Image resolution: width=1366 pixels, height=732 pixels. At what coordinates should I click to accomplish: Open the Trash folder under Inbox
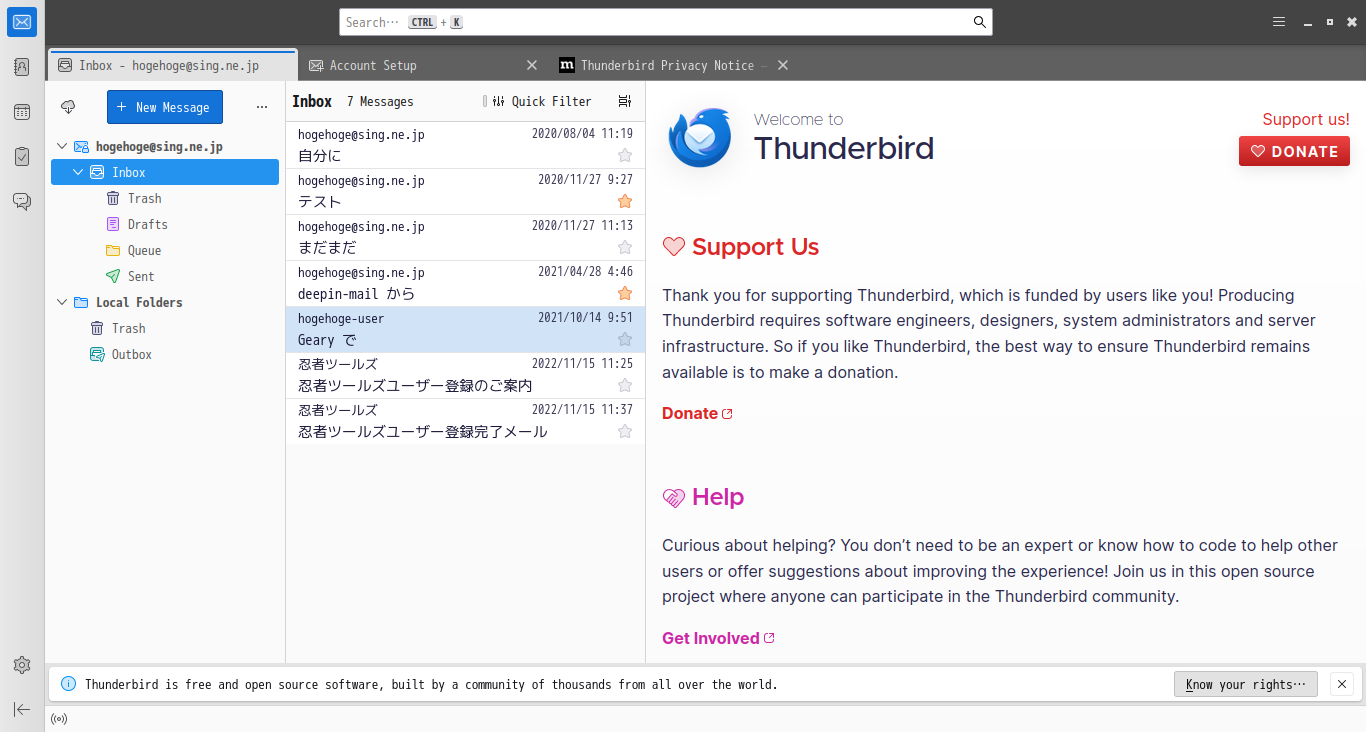(165, 198)
